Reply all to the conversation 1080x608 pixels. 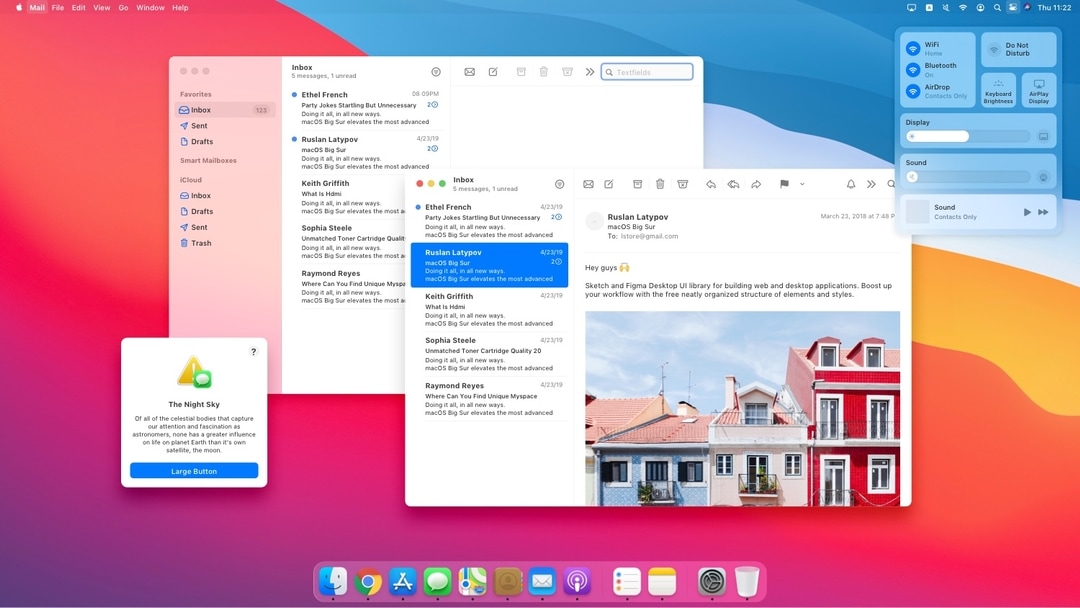tap(734, 184)
